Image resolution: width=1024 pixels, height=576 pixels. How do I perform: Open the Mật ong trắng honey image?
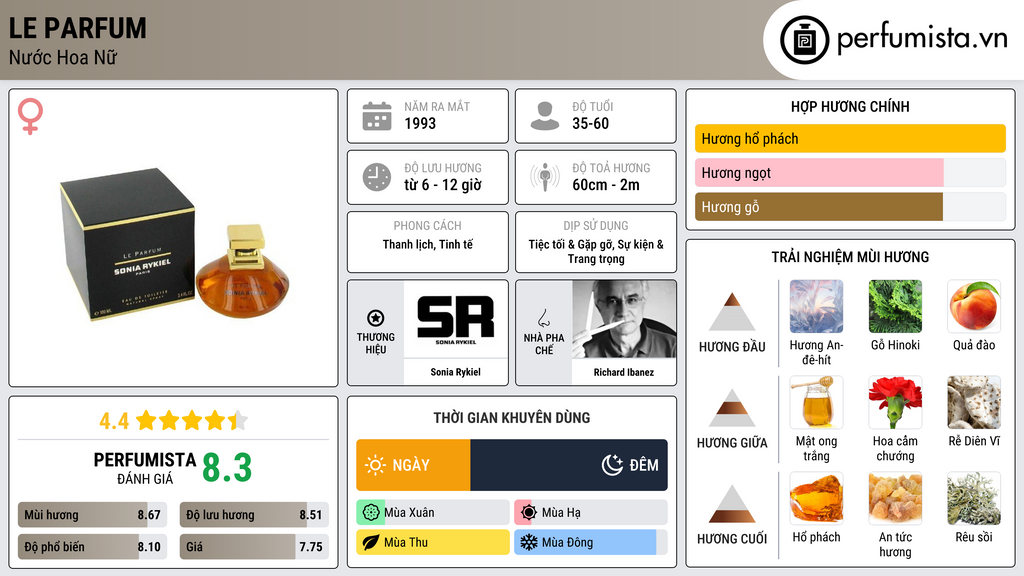(816, 402)
